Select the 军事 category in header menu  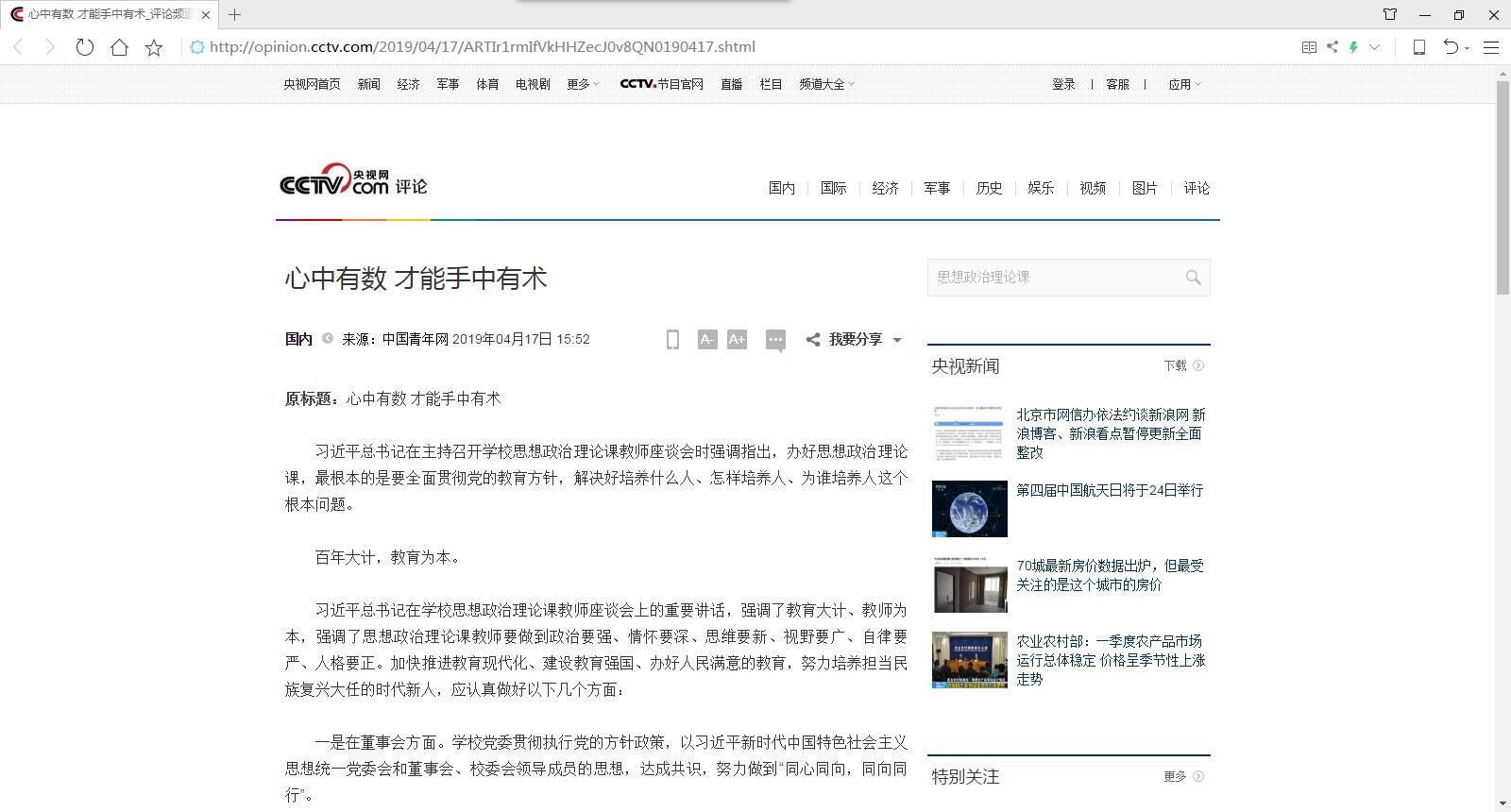click(937, 188)
